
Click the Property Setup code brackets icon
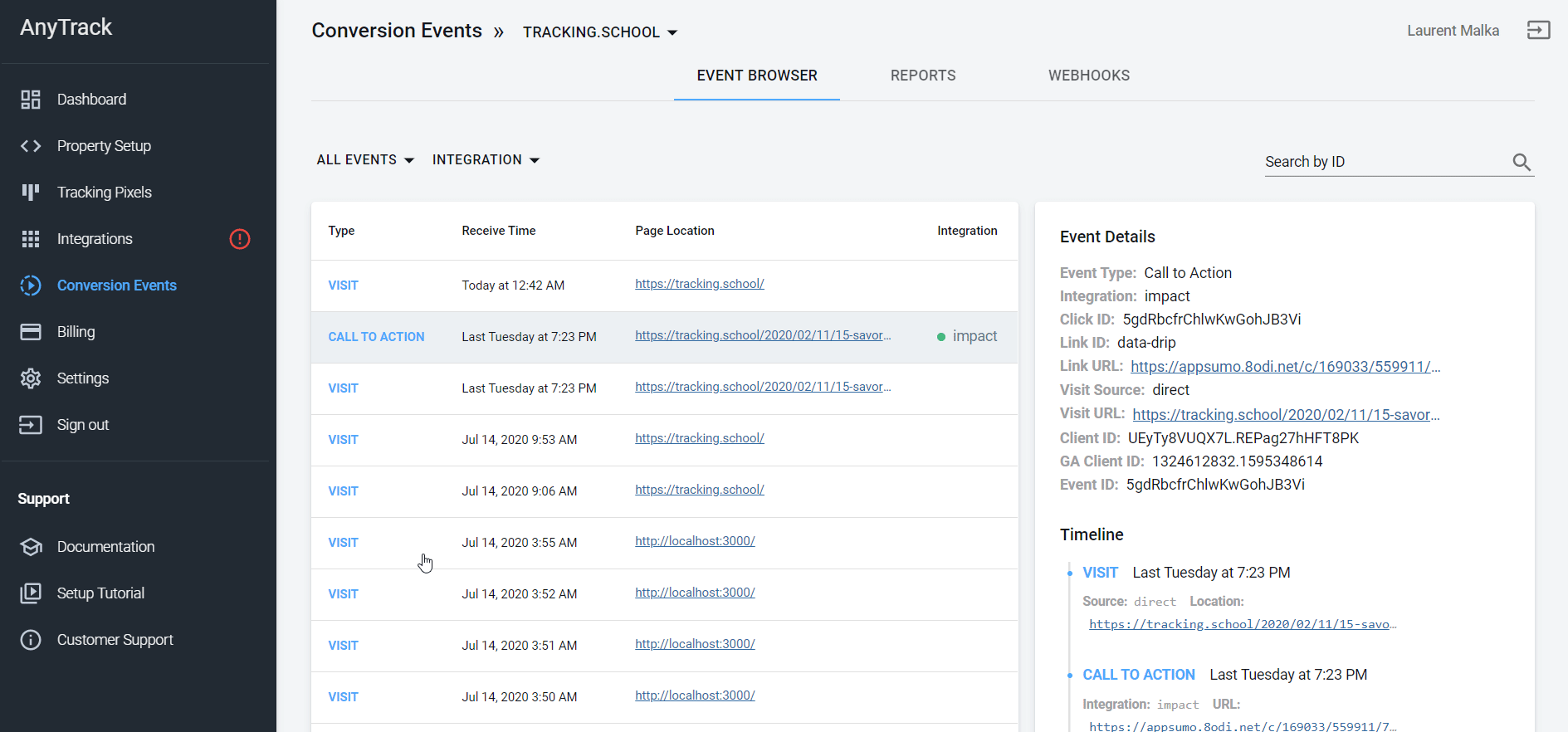[x=31, y=146]
